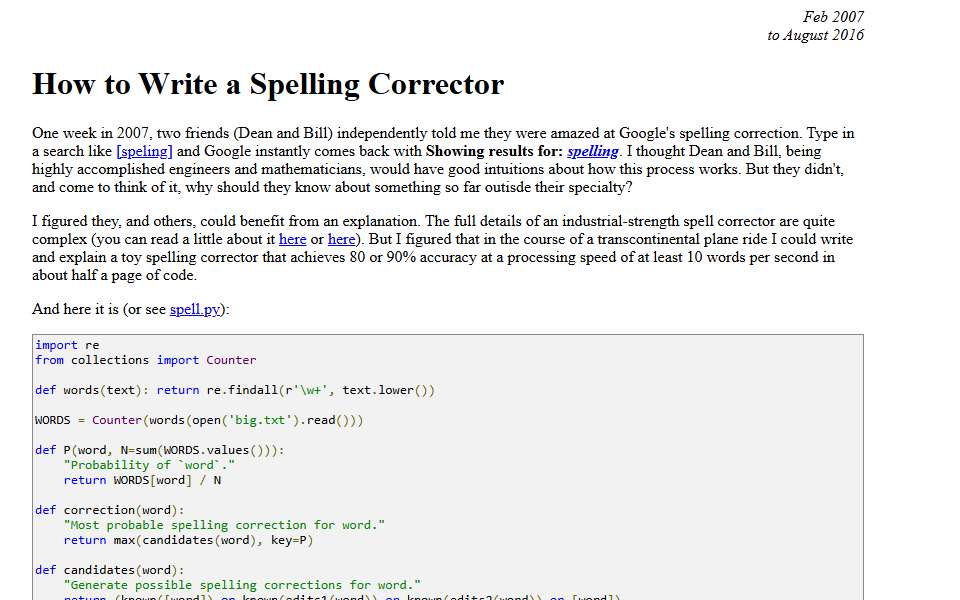960x600 pixels.
Task: Click the "How to Write a Spelling Corrector" heading
Action: (x=268, y=84)
